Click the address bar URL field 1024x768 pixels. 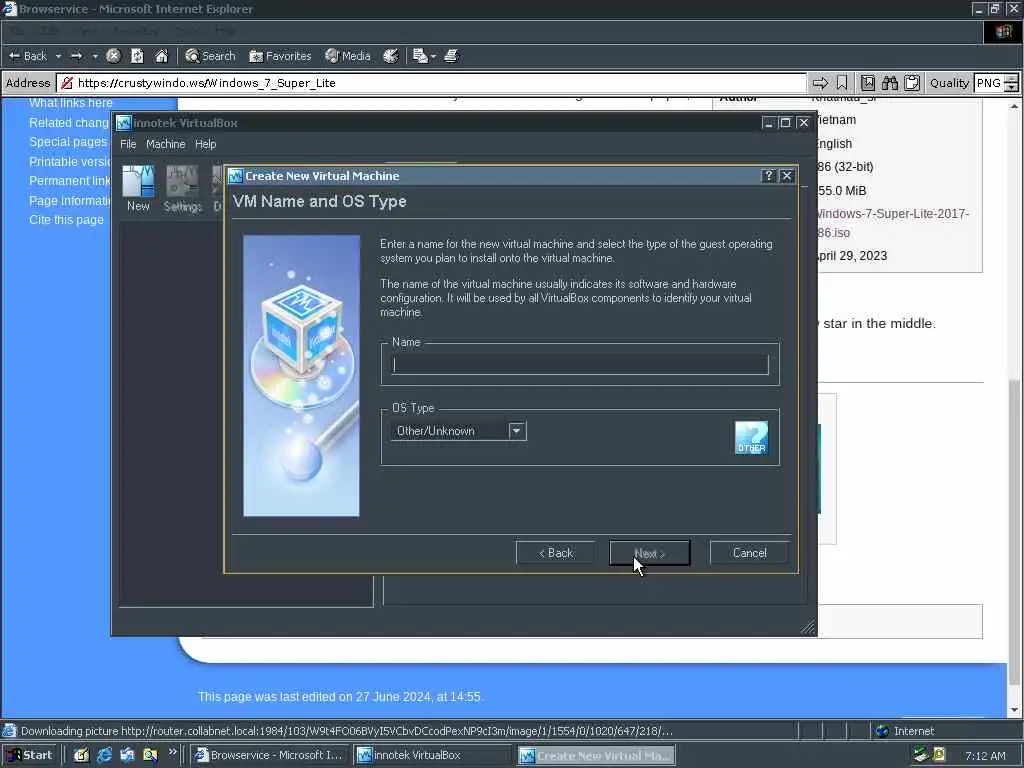pos(431,83)
